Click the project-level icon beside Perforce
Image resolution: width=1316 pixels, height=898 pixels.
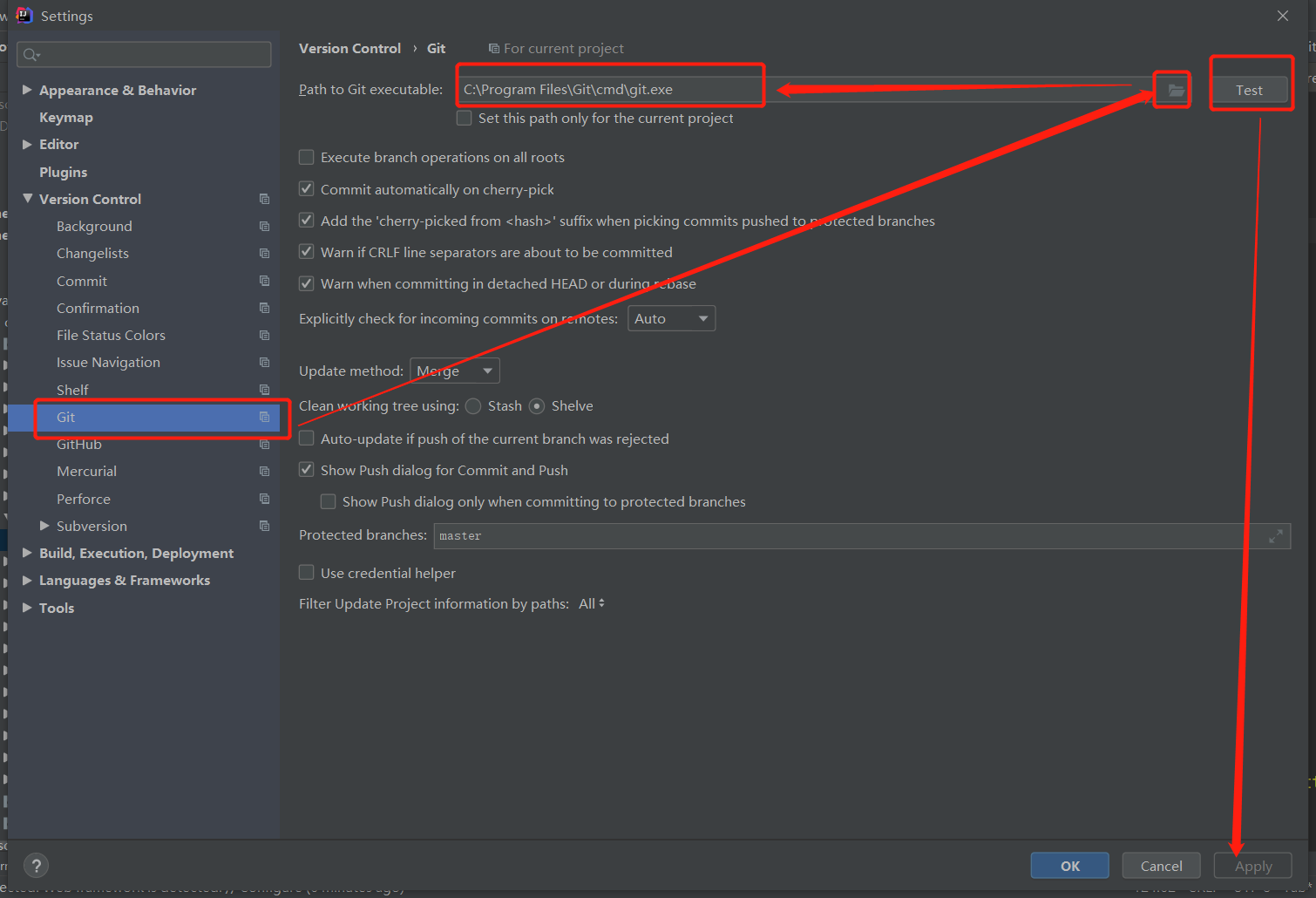[264, 499]
